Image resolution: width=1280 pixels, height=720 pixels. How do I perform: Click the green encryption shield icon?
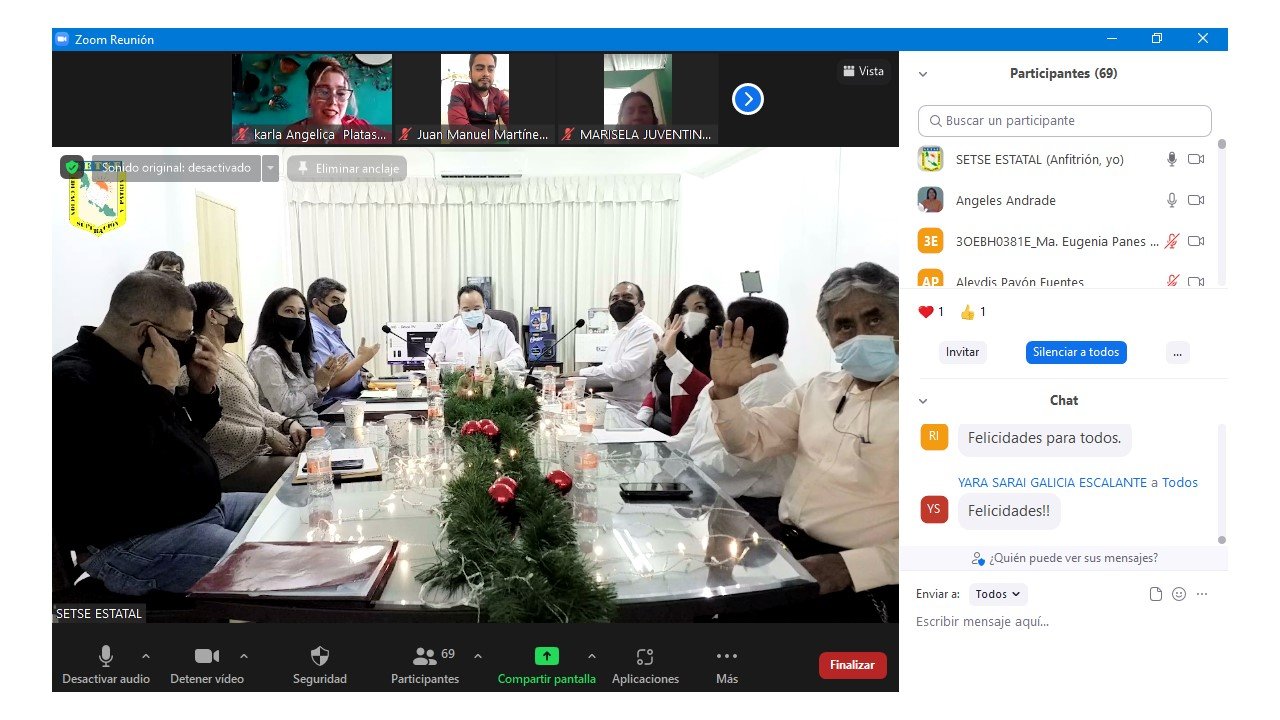pyautogui.click(x=72, y=168)
